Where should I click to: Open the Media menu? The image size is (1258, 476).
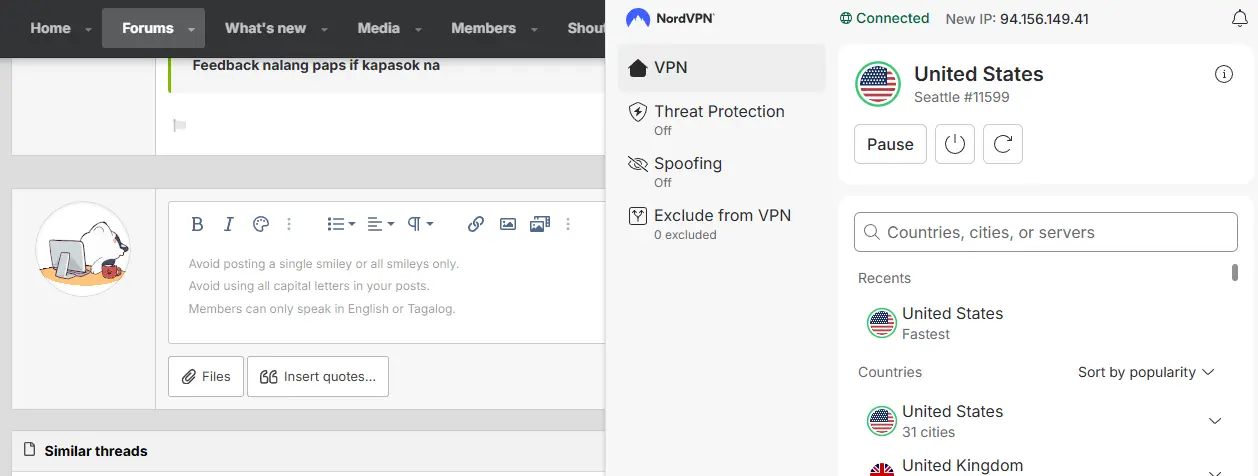click(378, 28)
